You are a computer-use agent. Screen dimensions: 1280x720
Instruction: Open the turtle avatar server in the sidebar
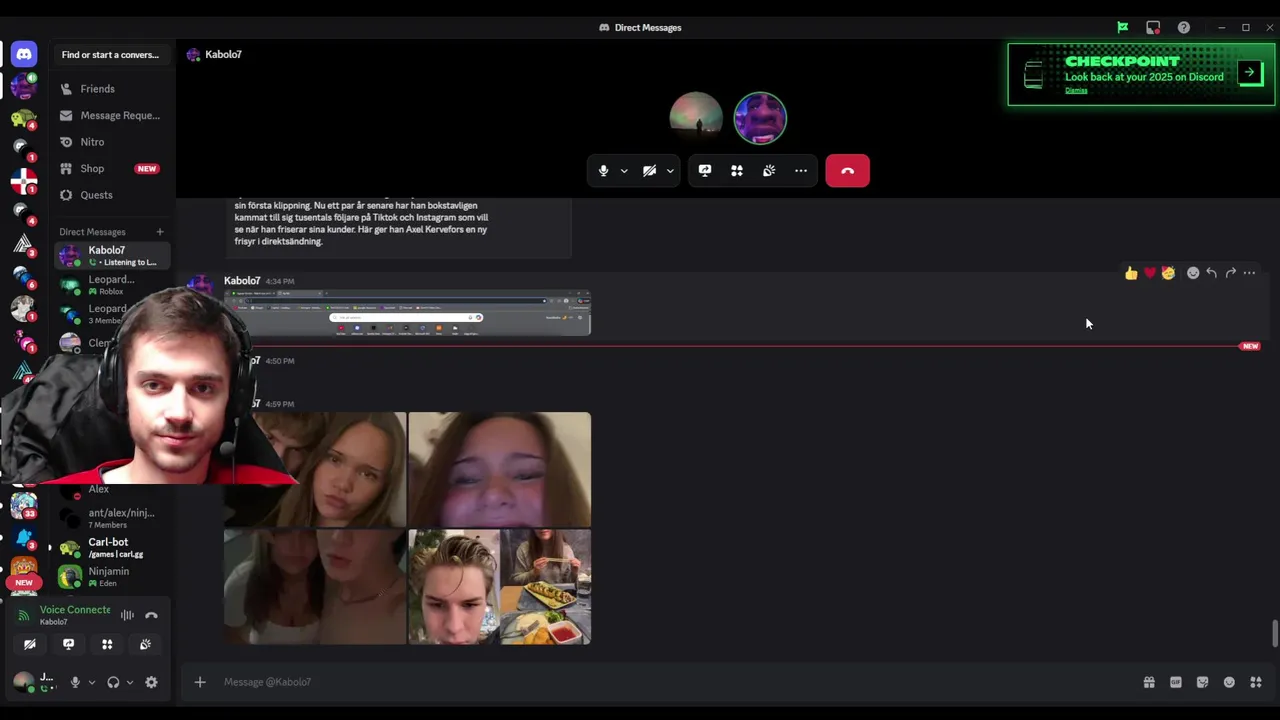[23, 119]
